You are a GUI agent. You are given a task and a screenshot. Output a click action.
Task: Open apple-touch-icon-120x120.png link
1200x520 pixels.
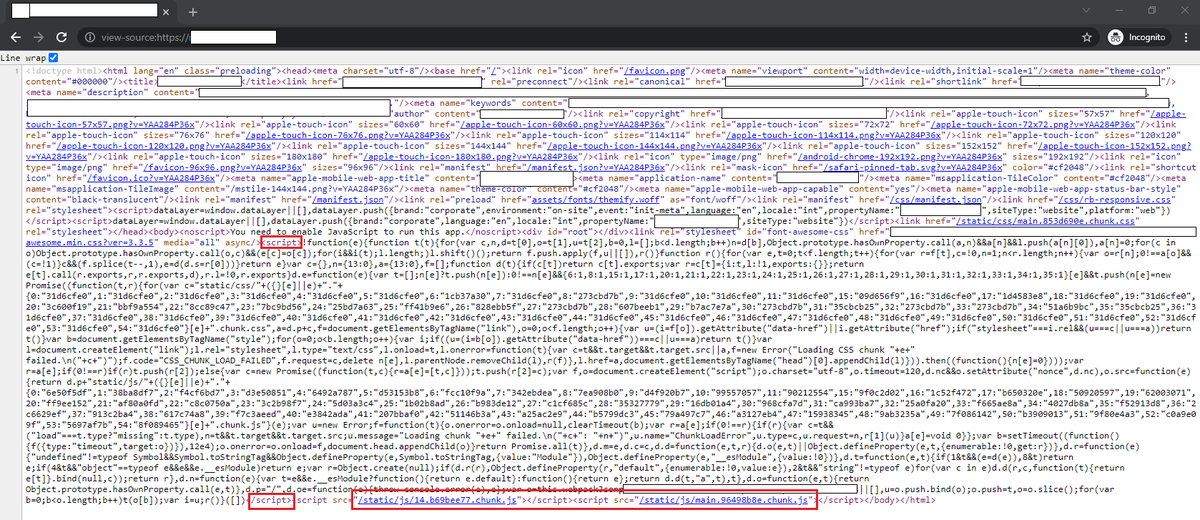(x=163, y=145)
